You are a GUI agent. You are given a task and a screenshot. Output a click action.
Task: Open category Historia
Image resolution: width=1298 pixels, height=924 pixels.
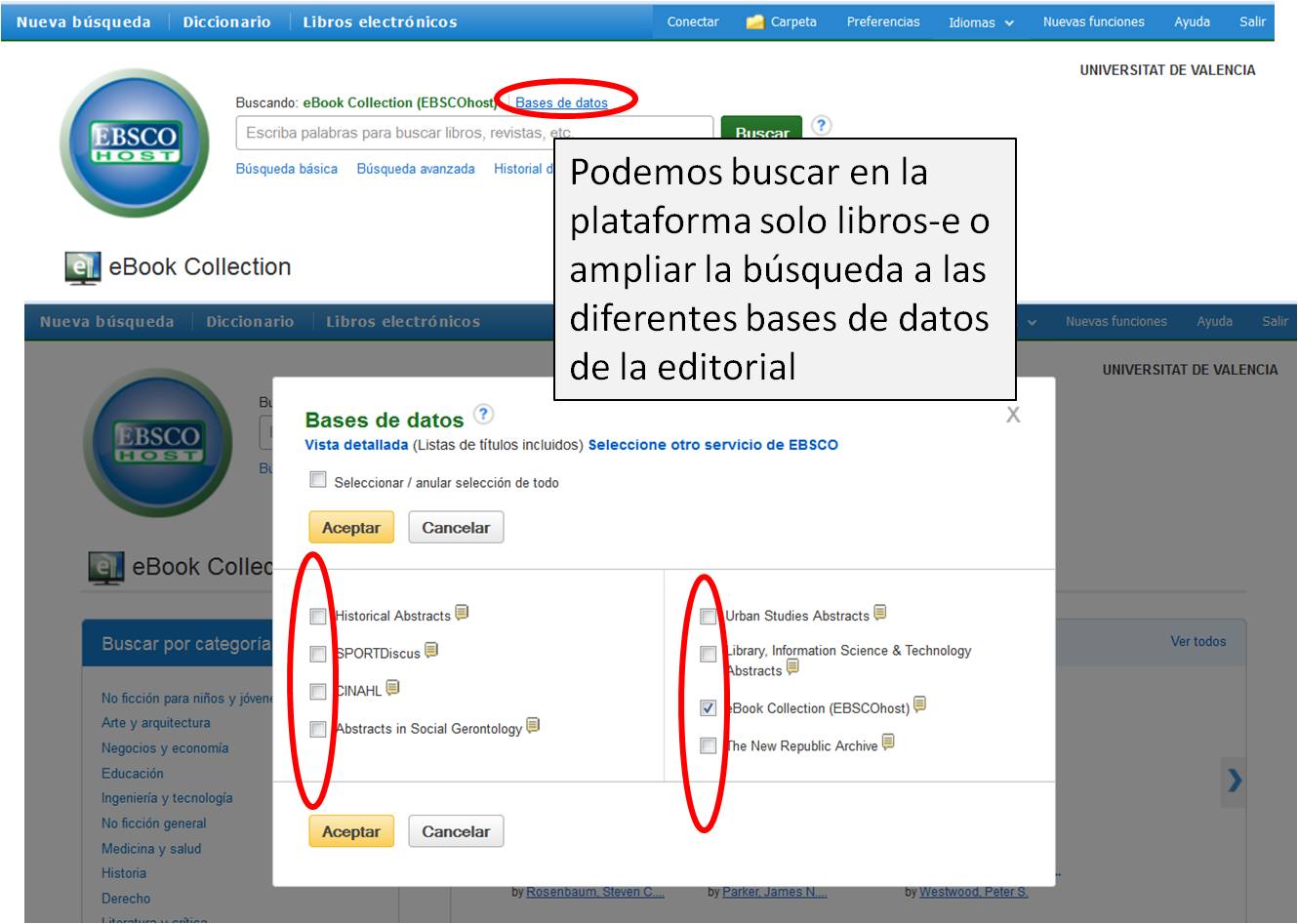pos(124,873)
